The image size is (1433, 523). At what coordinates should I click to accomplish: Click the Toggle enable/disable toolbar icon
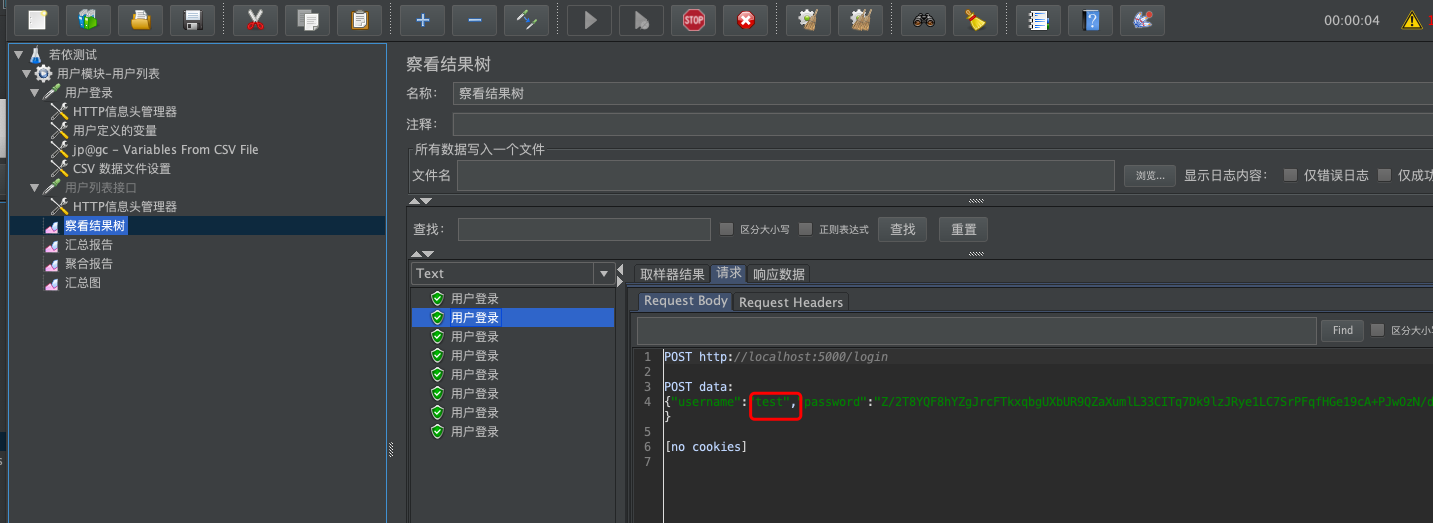point(527,19)
